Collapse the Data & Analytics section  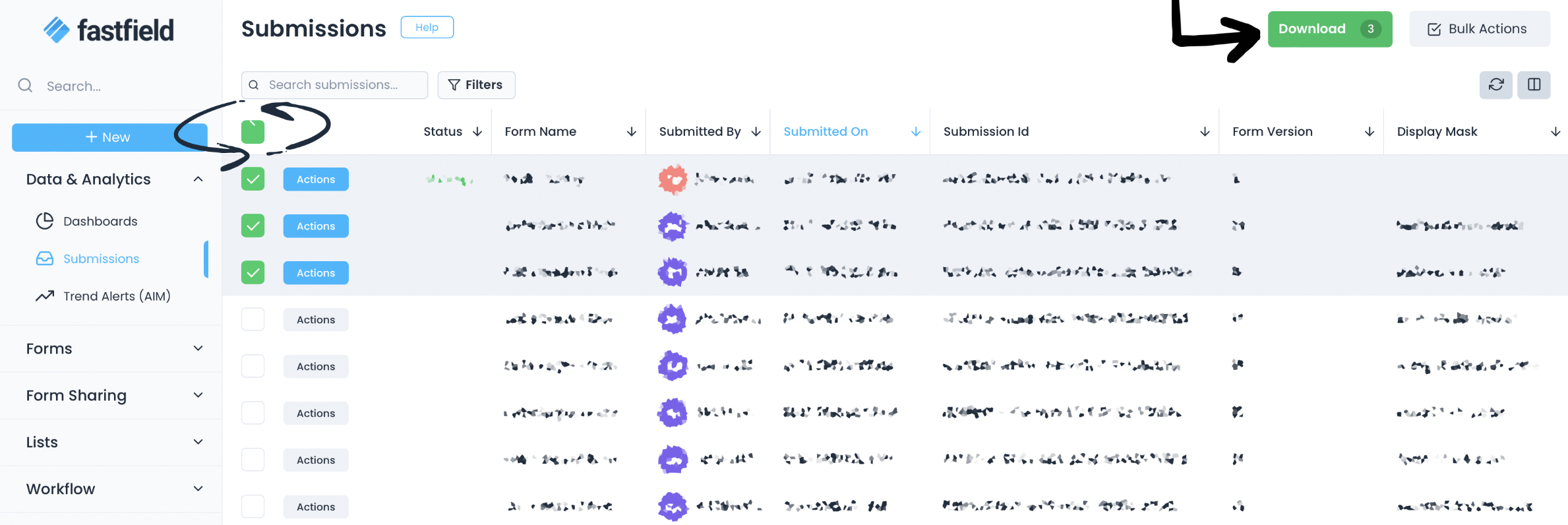click(x=198, y=179)
